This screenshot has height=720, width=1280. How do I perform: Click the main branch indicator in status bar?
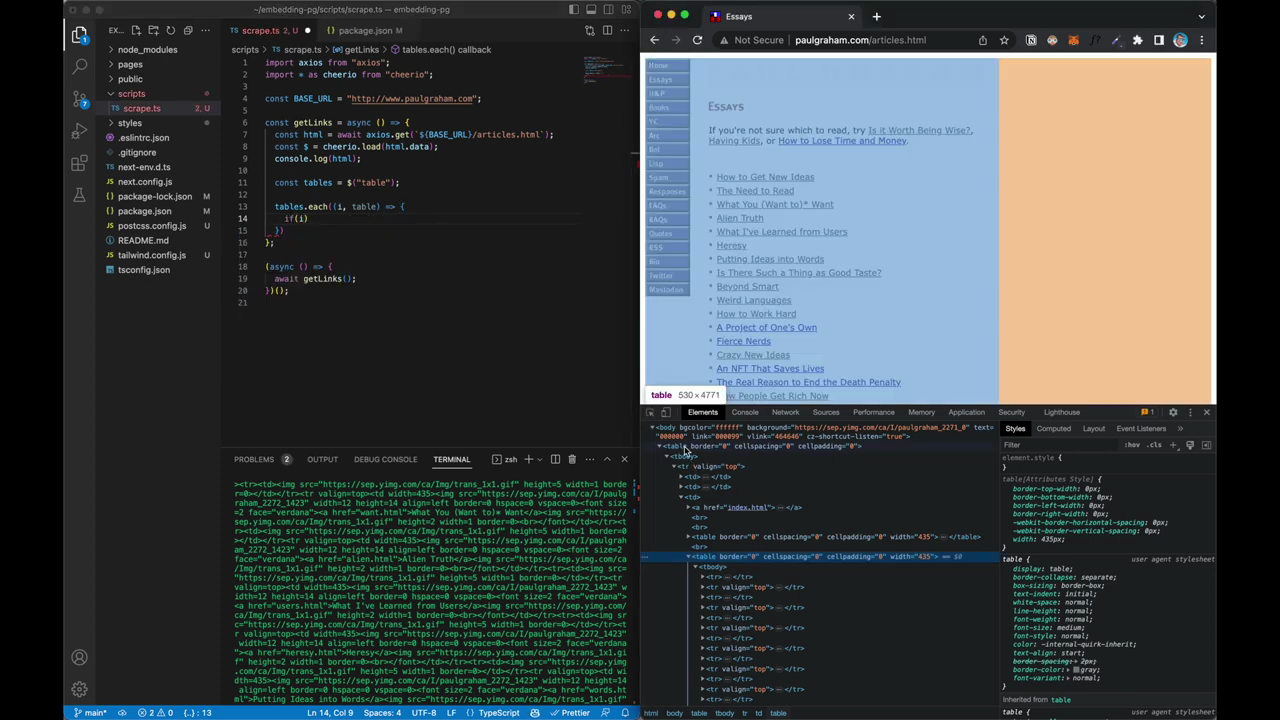tap(90, 713)
